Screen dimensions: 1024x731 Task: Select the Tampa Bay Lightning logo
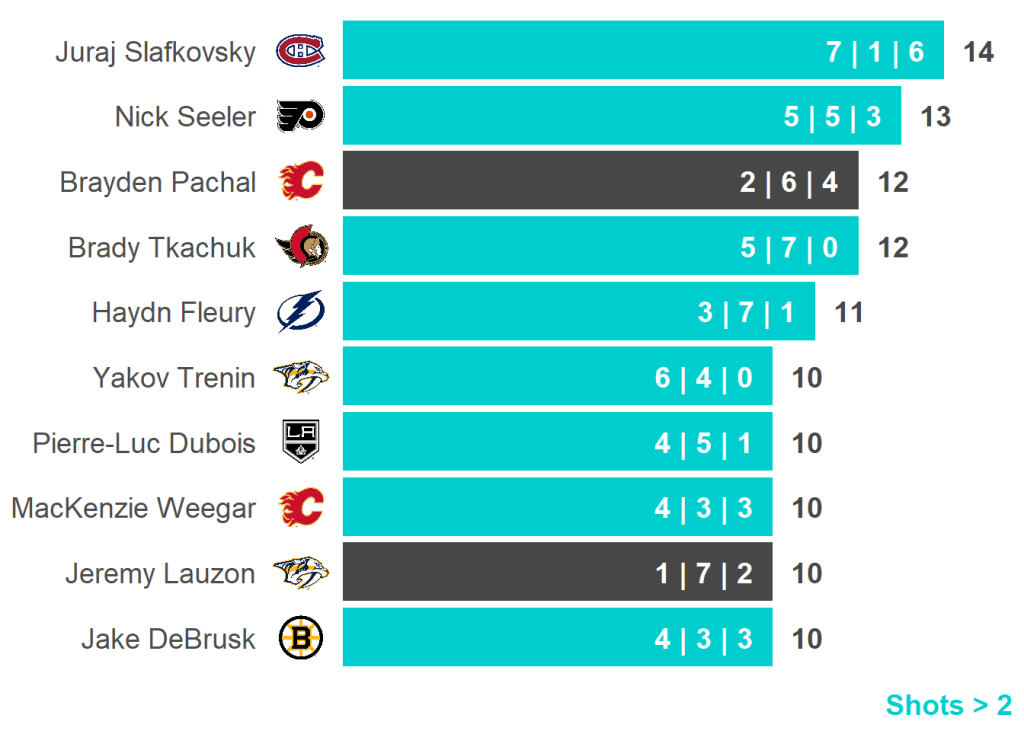tap(300, 312)
